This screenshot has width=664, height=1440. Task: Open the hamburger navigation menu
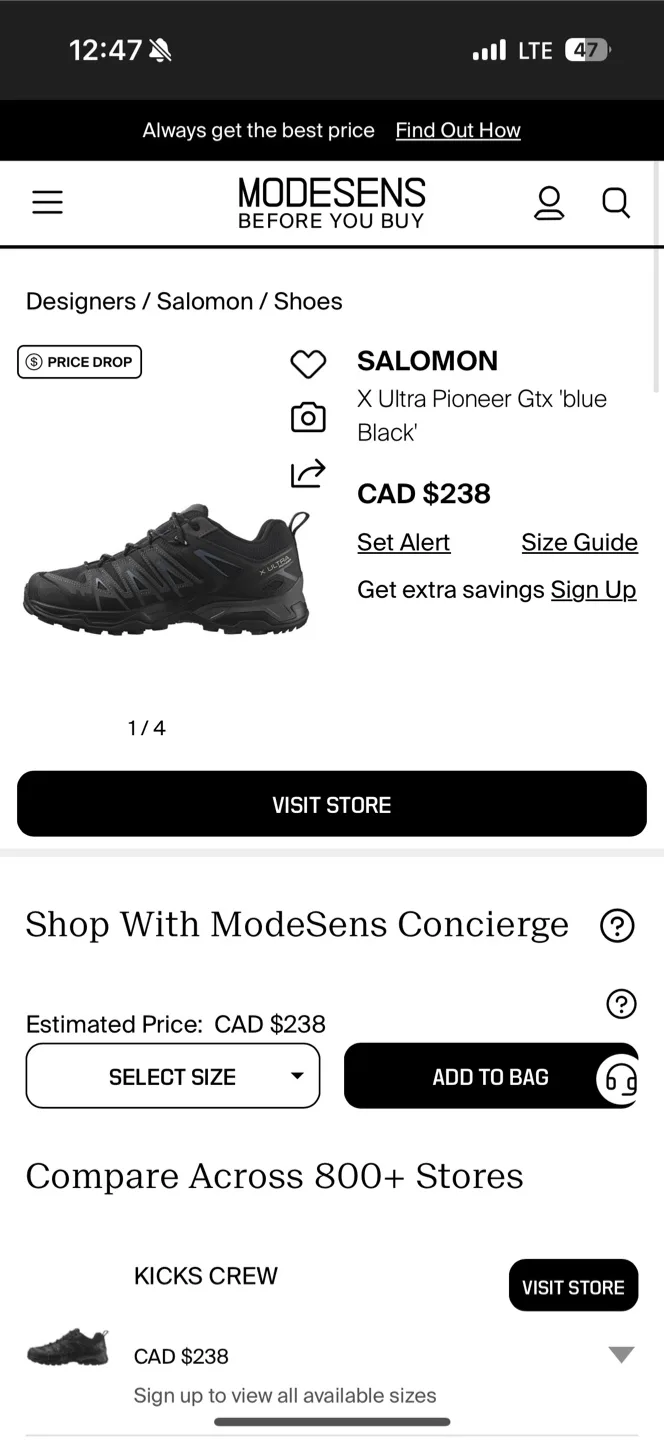tap(47, 201)
